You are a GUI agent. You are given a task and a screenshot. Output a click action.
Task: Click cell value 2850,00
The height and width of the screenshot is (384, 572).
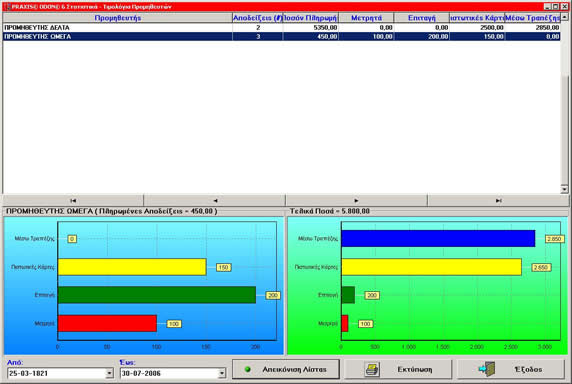coord(547,27)
